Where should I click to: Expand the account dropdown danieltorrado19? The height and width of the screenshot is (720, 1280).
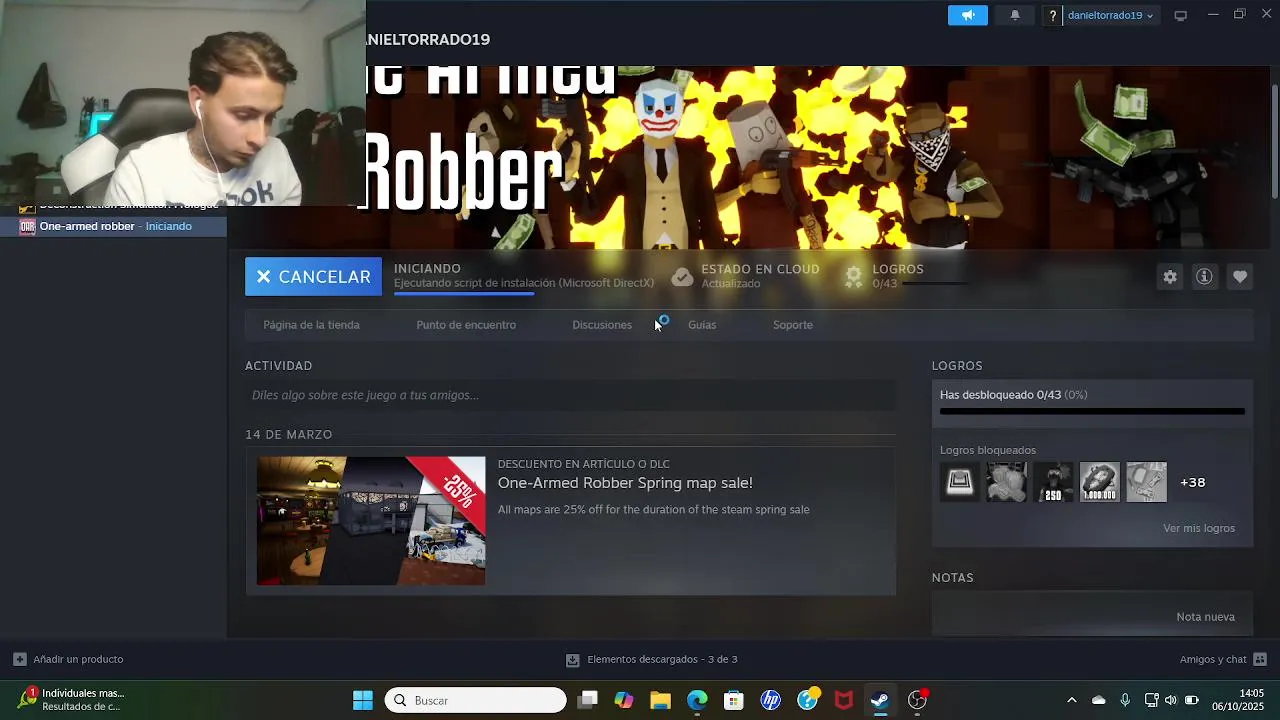(1110, 15)
